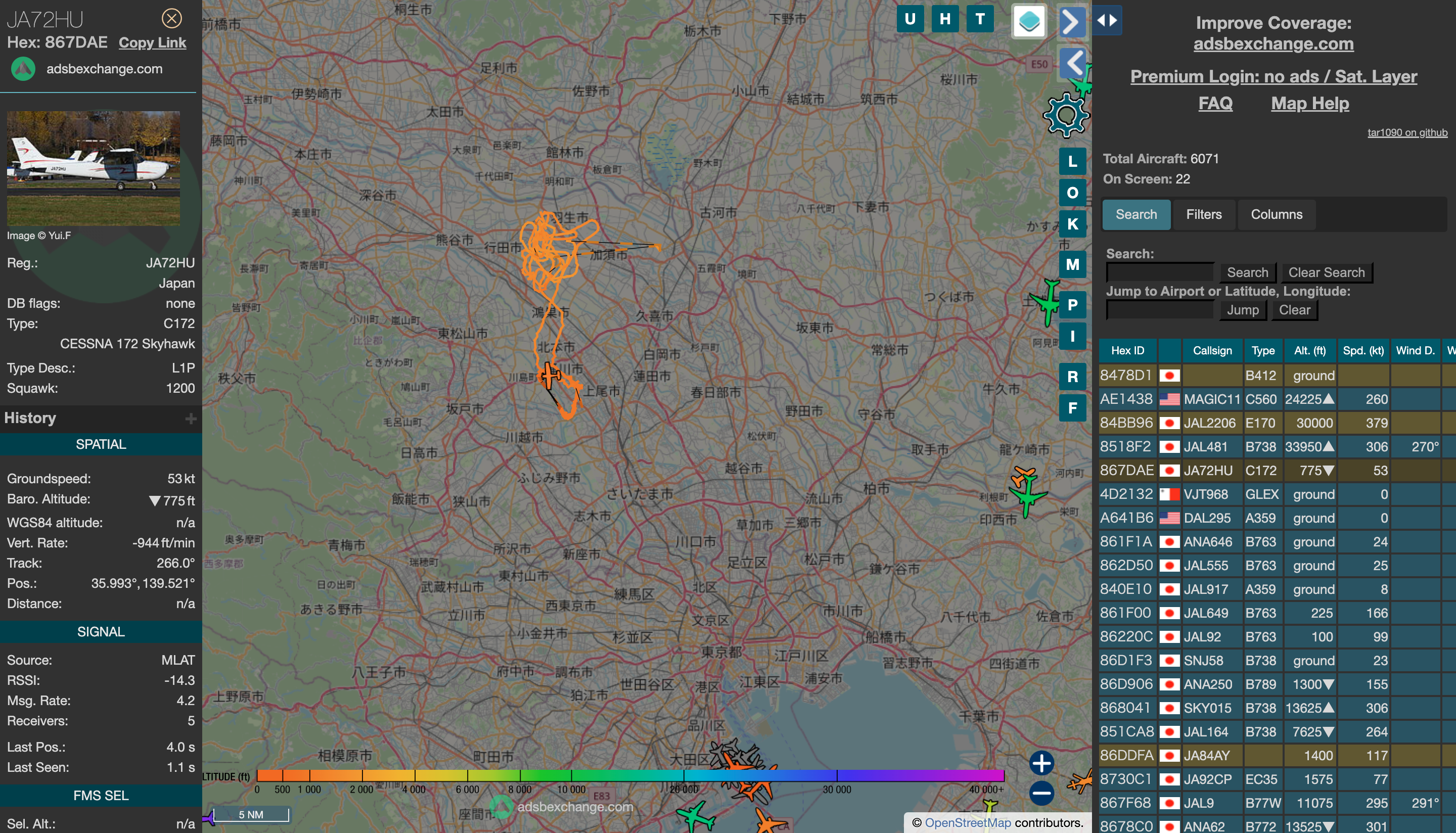Image resolution: width=1456 pixels, height=833 pixels.
Task: Sort table by Alt. (ft) column
Action: [1309, 351]
